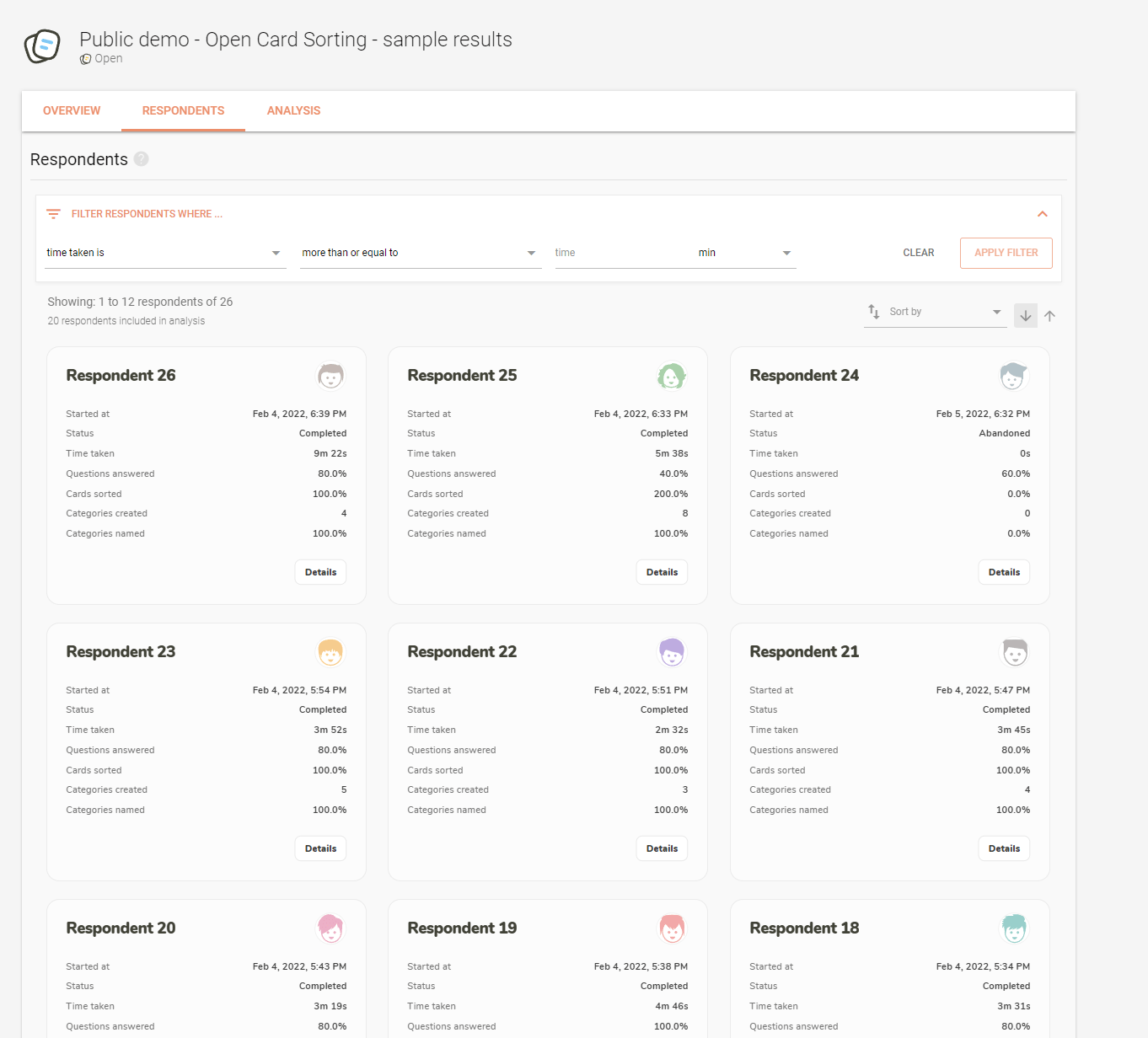Clear the respondent filter
Viewport: 1148px width, 1038px height.
[x=918, y=253]
